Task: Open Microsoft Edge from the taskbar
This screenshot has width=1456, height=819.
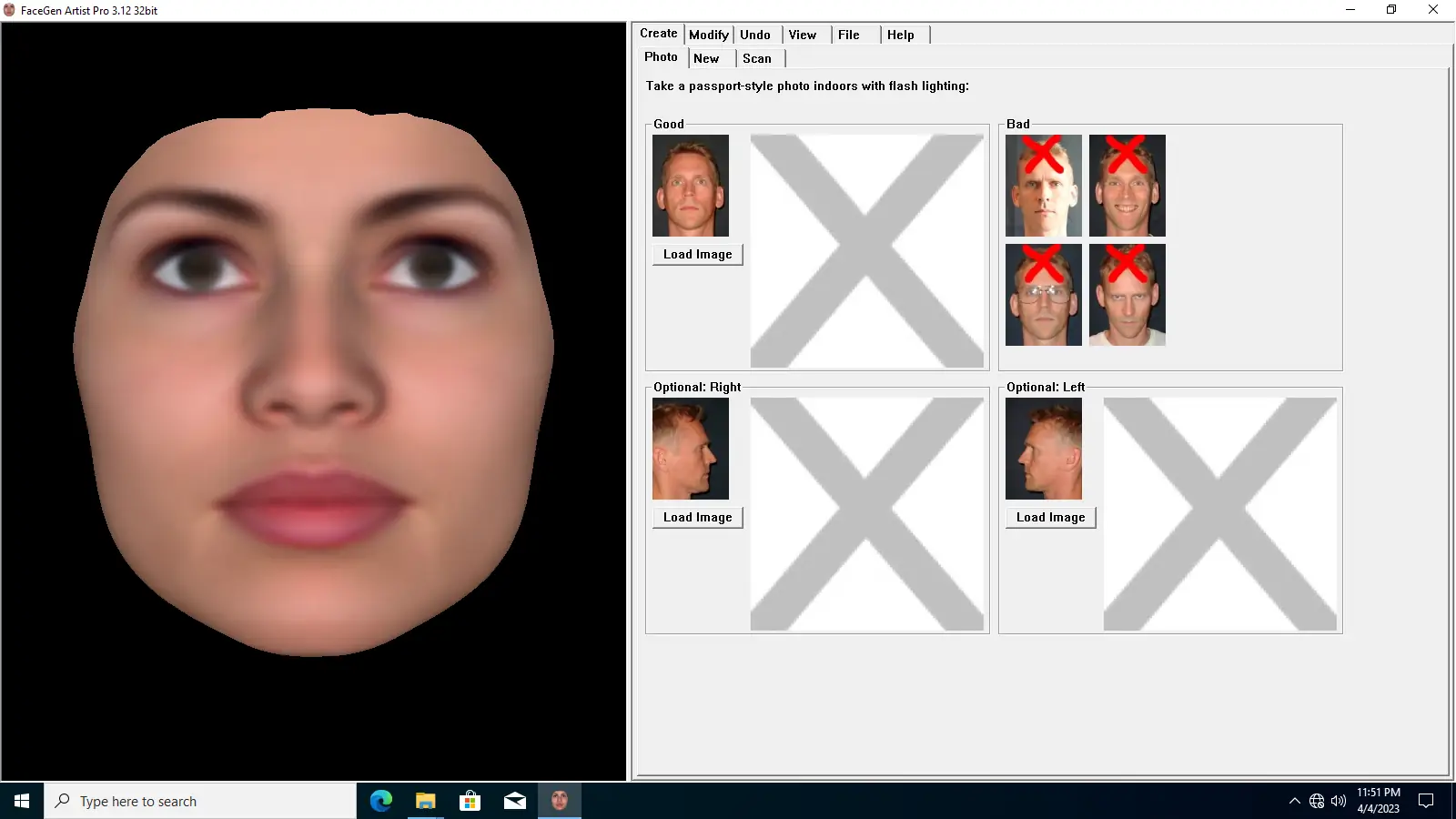Action: click(x=380, y=801)
